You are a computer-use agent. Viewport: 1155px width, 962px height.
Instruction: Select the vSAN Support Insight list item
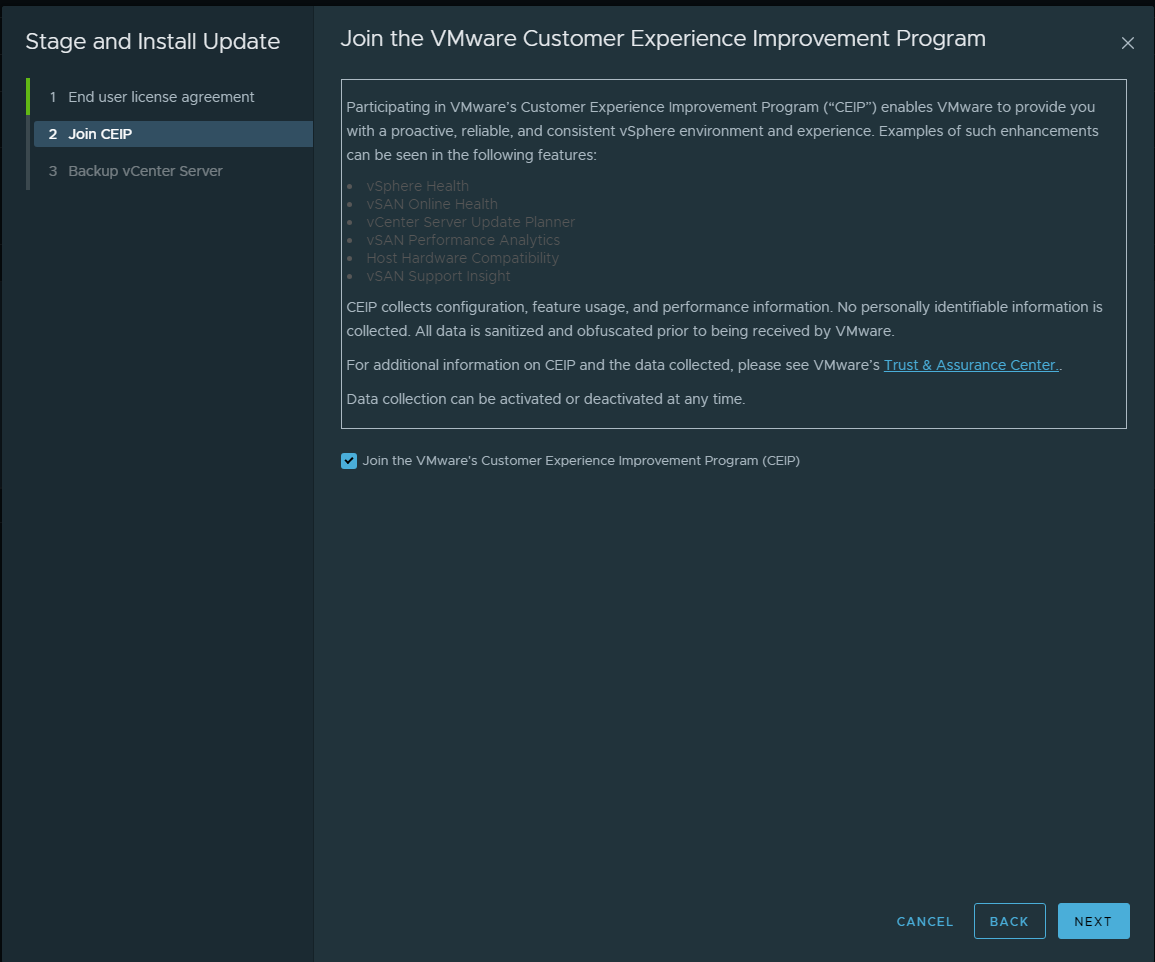[x=438, y=276]
